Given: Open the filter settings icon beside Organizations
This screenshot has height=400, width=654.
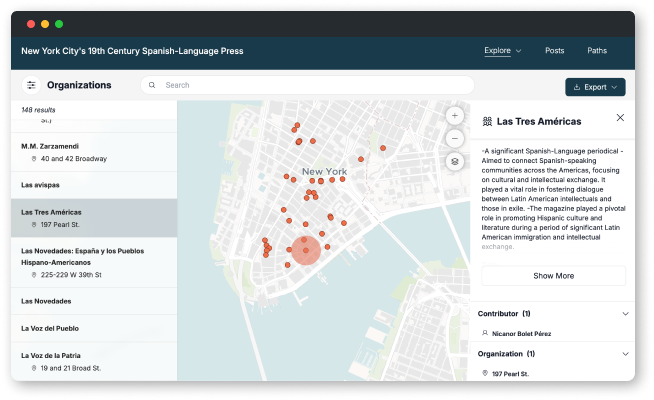Looking at the screenshot, I should (32, 86).
